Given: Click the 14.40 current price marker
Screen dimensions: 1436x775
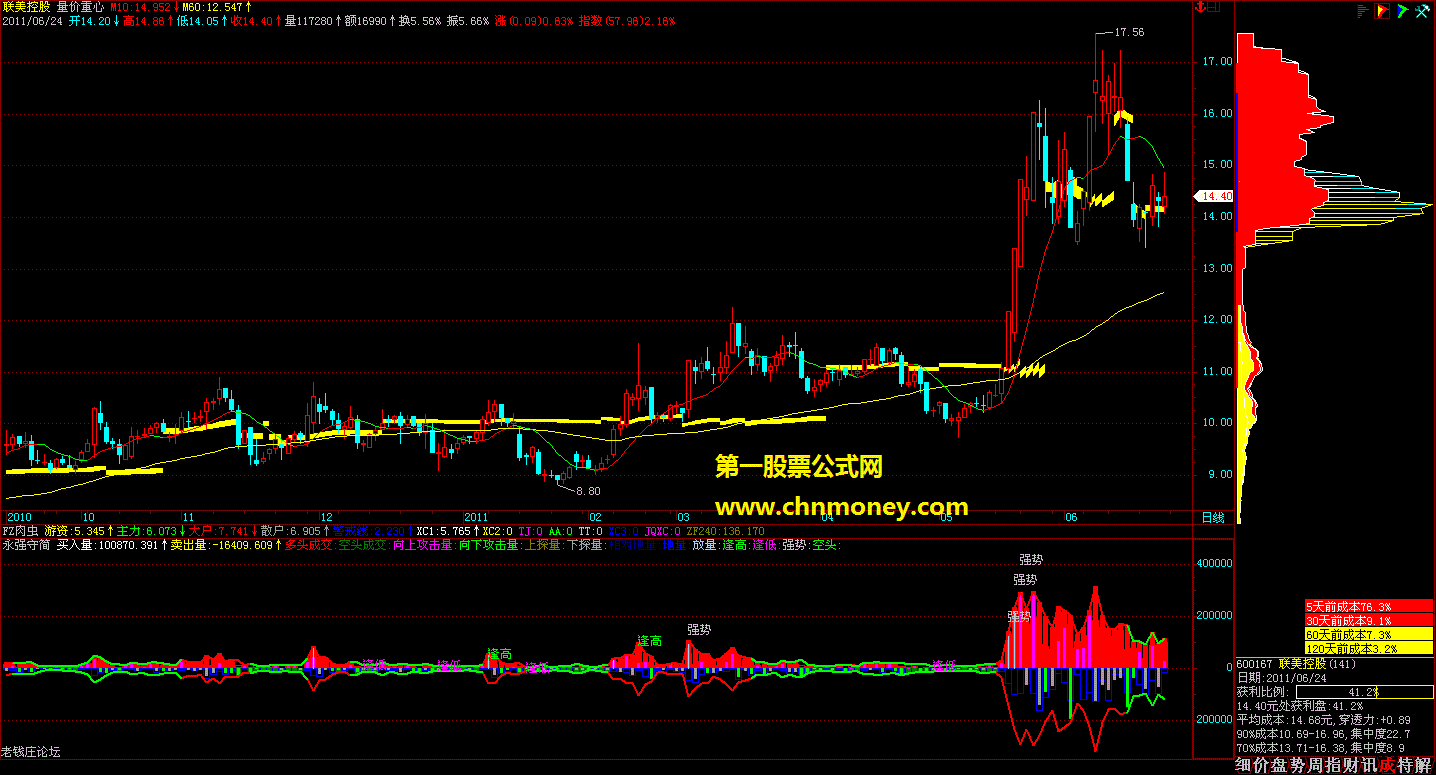Looking at the screenshot, I should pyautogui.click(x=1216, y=196).
